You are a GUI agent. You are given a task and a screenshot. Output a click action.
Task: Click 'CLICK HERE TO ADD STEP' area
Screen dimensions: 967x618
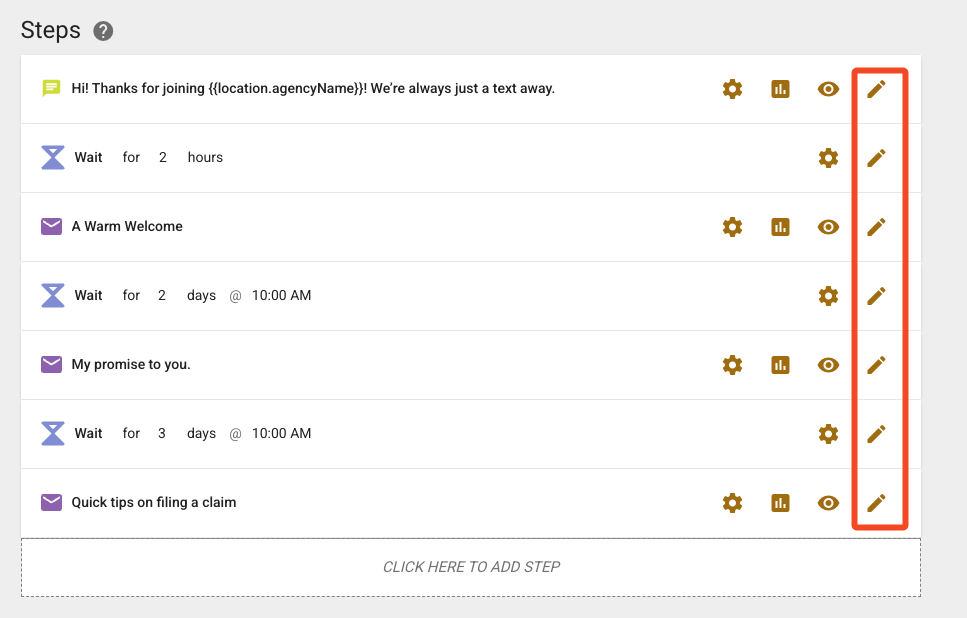471,567
